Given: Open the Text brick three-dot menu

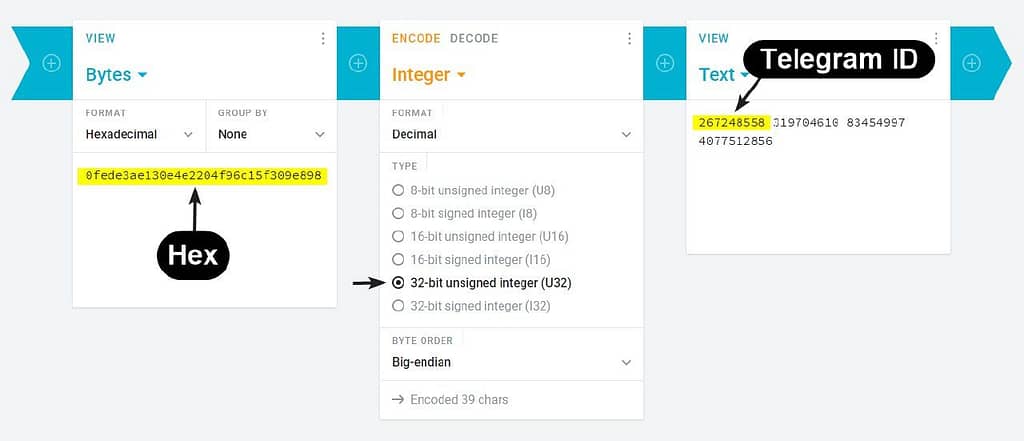Looking at the screenshot, I should (x=936, y=39).
